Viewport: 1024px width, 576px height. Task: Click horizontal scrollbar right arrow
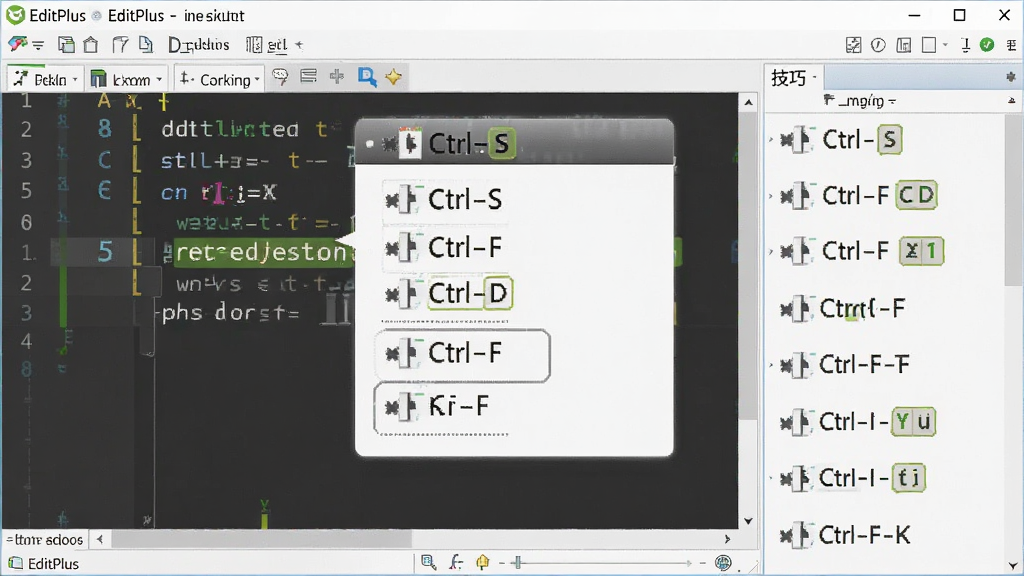(727, 539)
